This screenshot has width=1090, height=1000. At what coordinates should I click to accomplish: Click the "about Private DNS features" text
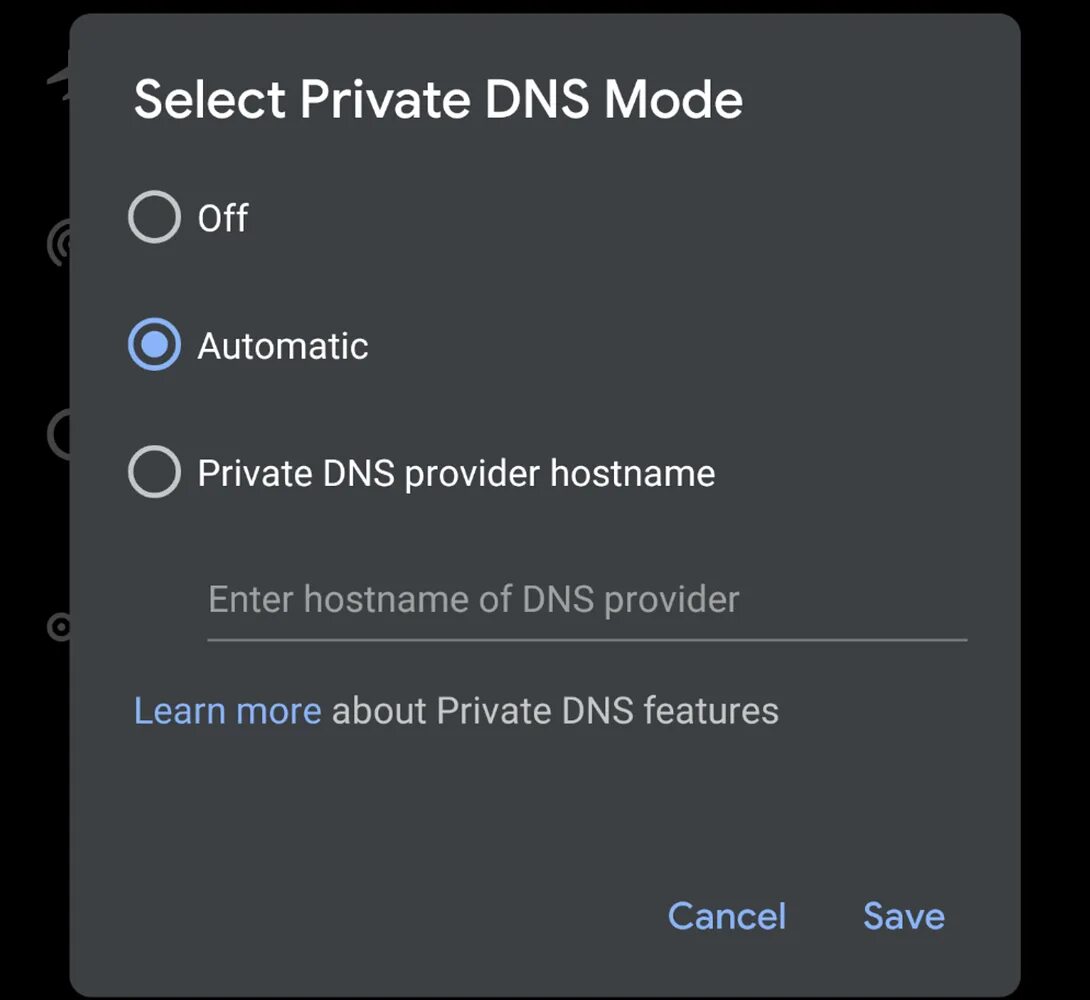click(x=555, y=711)
